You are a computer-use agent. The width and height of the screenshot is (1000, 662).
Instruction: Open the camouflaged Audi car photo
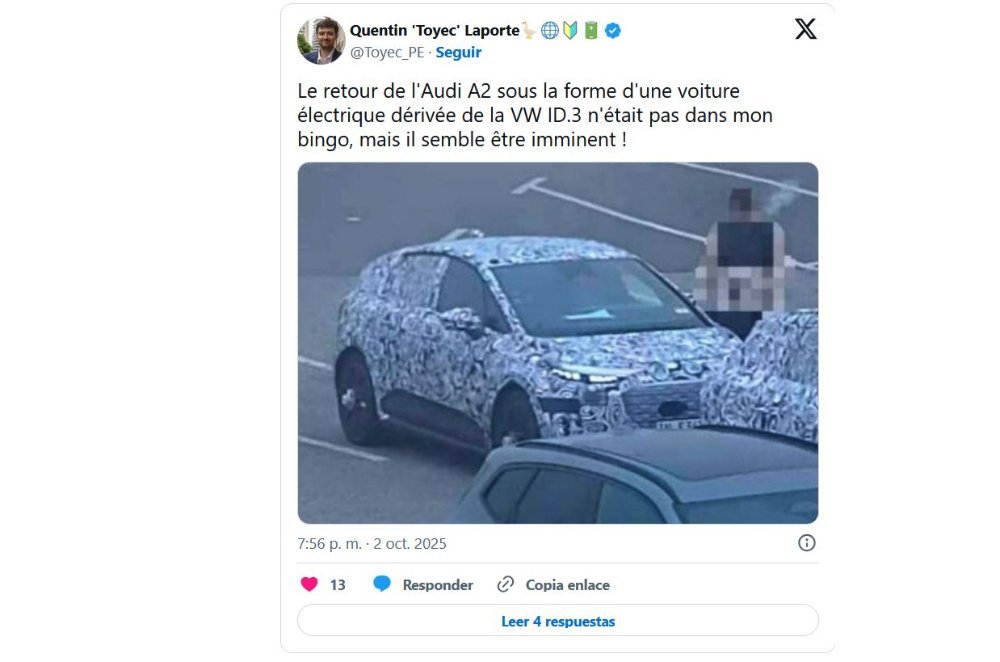558,343
